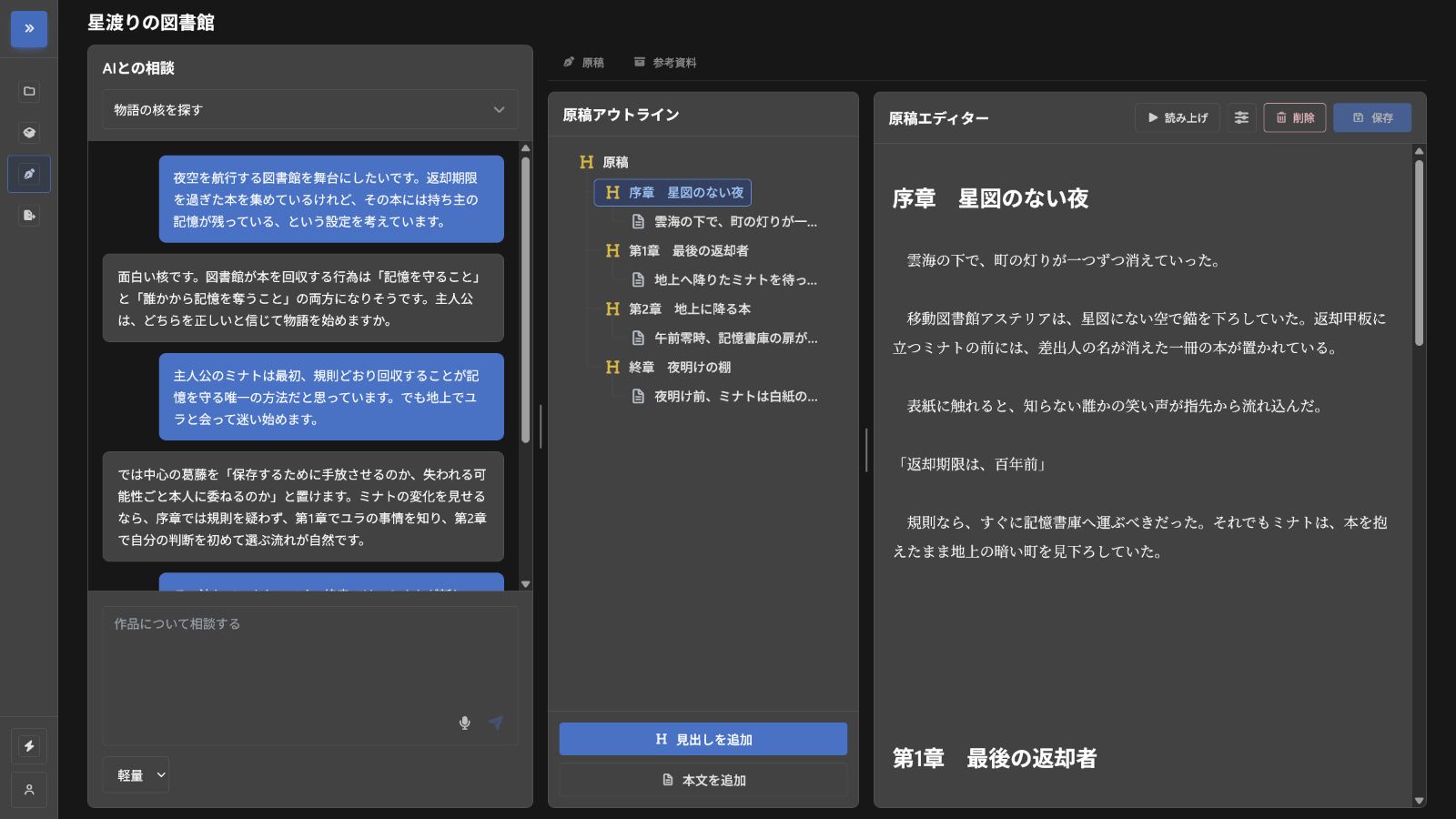This screenshot has height=819, width=1456.
Task: Click heading icon beside 第2章 地上に降る本
Action: click(612, 309)
